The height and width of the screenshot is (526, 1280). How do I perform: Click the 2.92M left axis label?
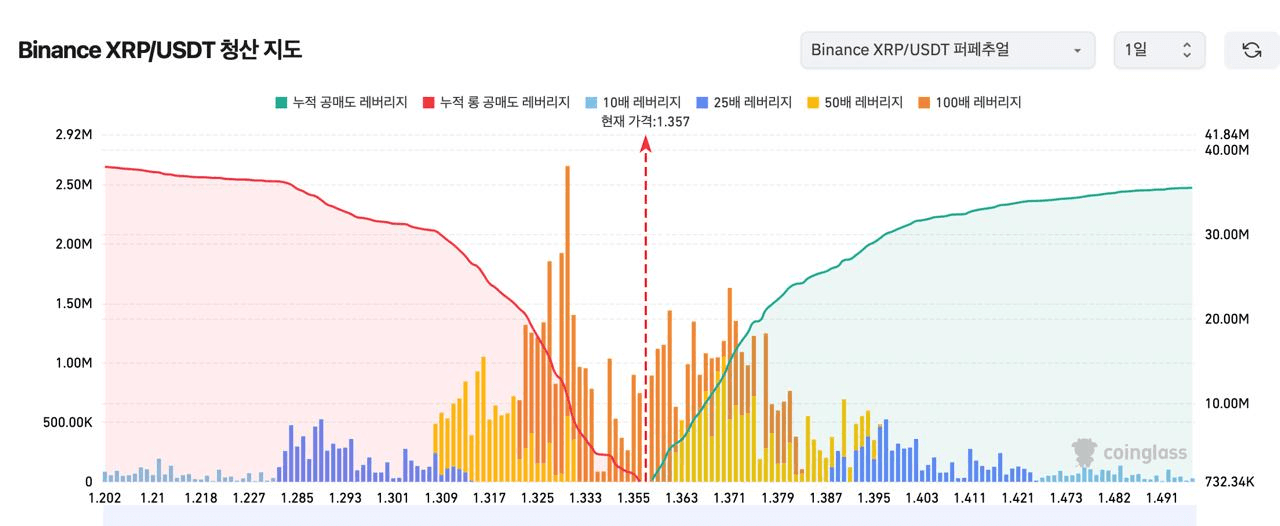pyautogui.click(x=74, y=134)
